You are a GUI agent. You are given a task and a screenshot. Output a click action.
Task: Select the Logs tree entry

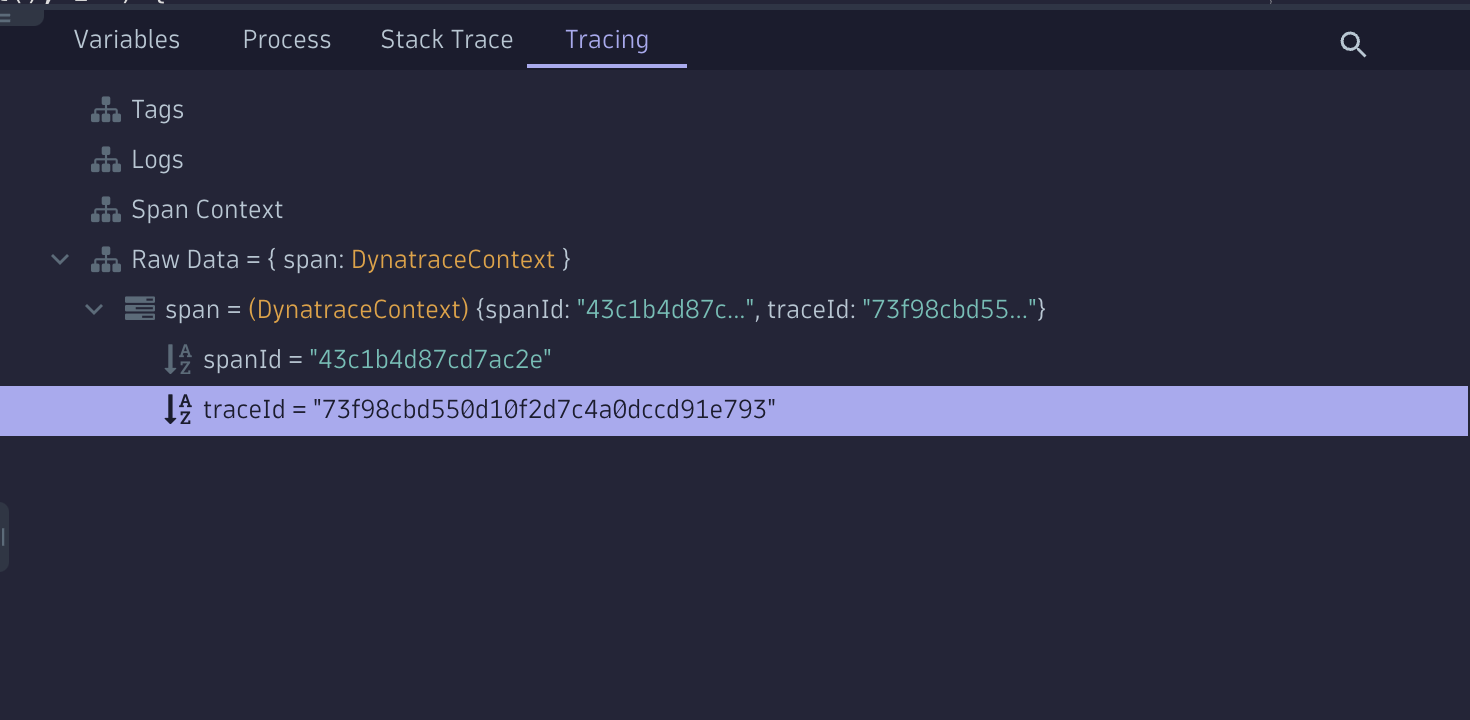pyautogui.click(x=158, y=160)
